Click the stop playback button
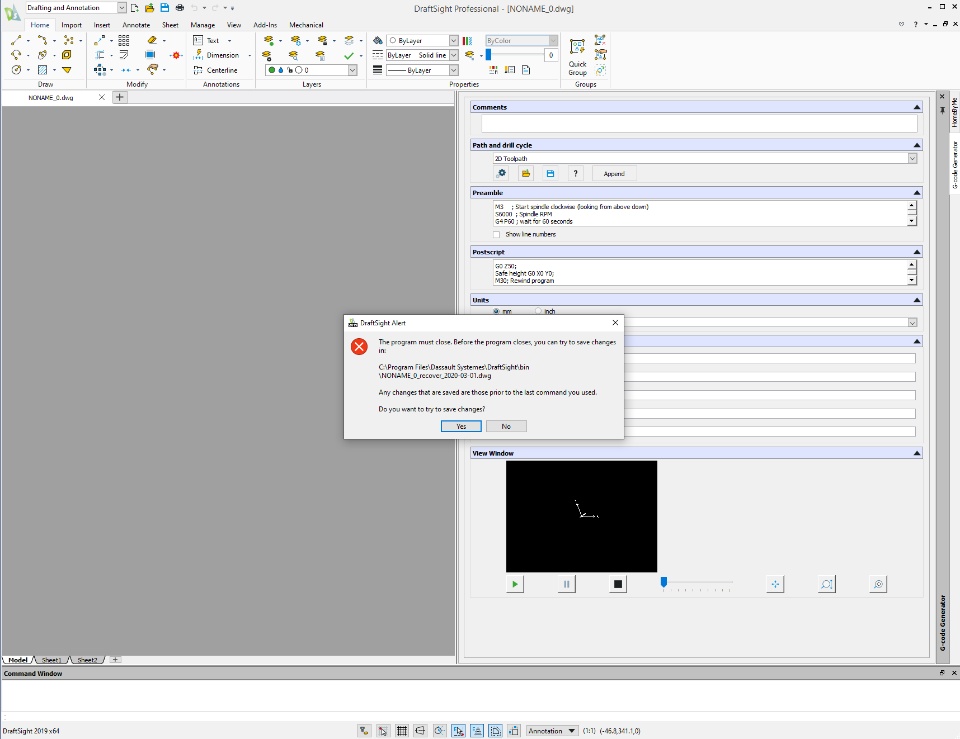960x739 pixels. tap(618, 584)
